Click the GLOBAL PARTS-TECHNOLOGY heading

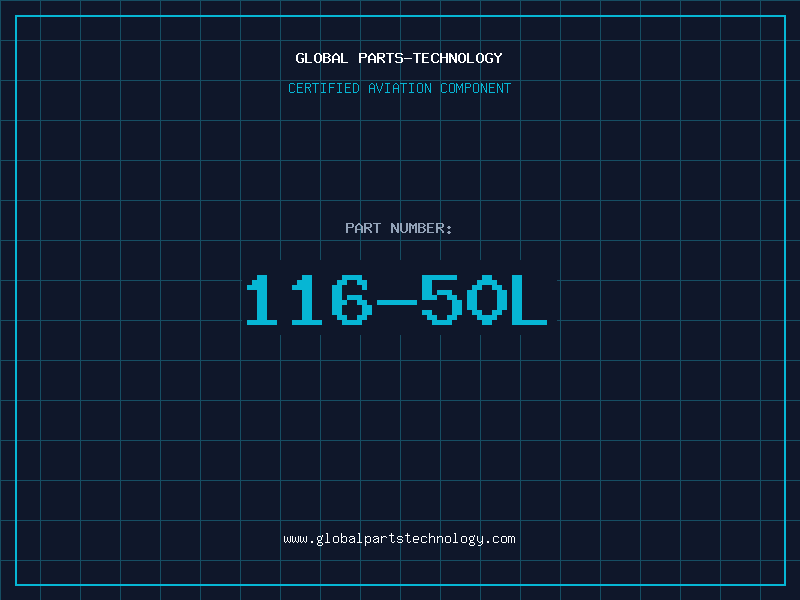click(399, 58)
